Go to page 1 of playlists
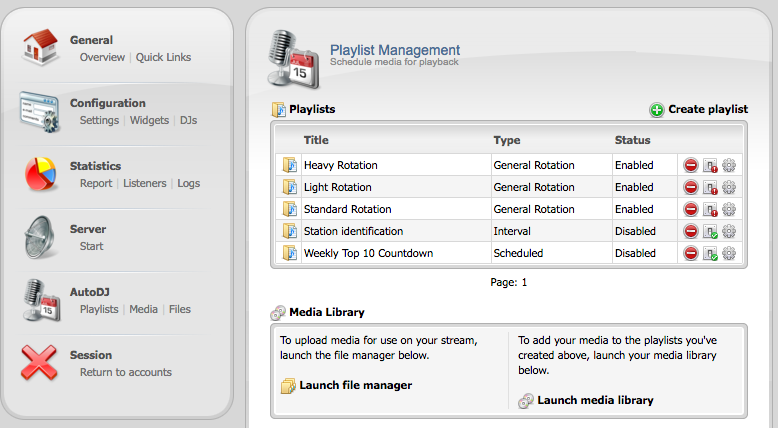The height and width of the screenshot is (428, 778). pos(523,282)
